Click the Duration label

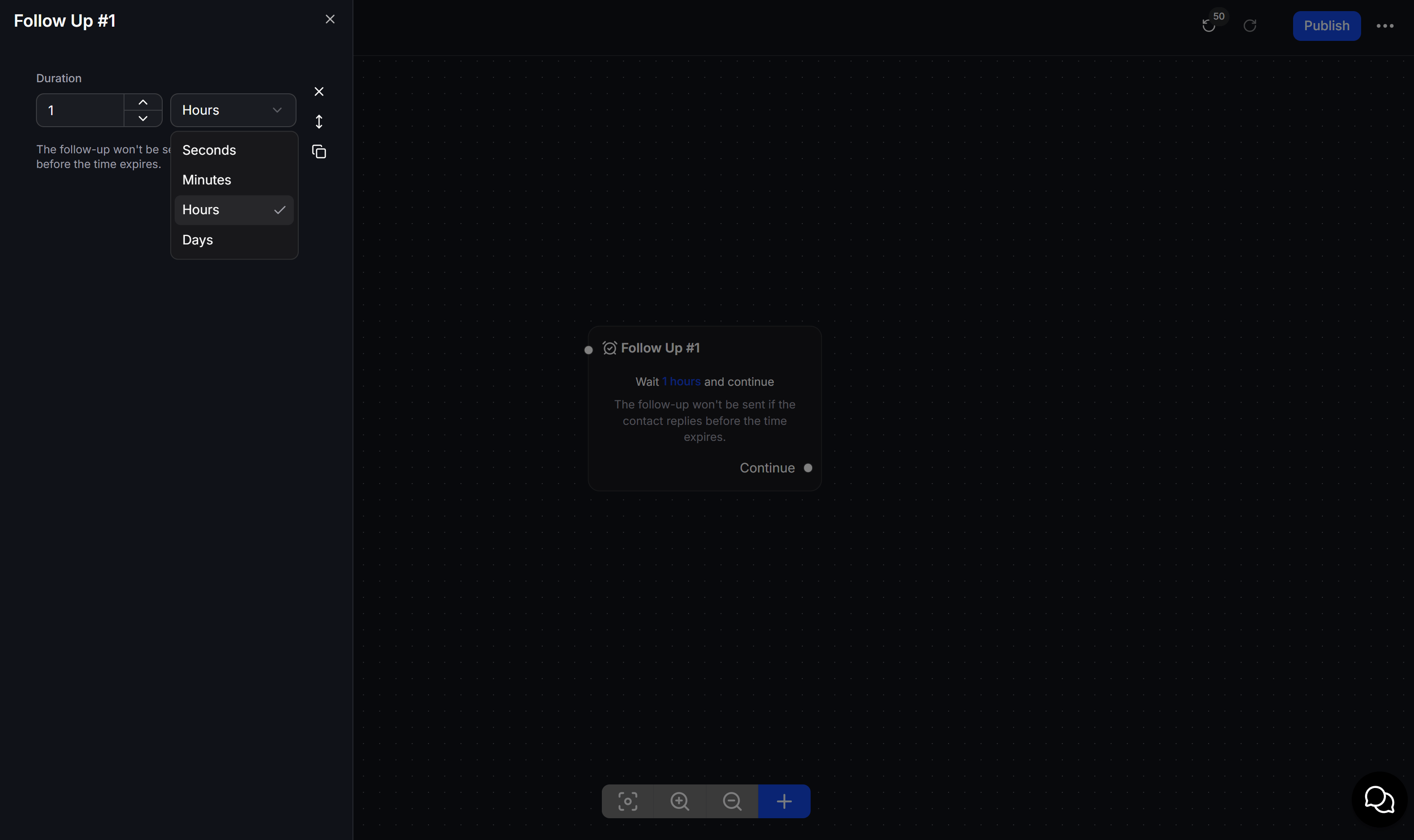[59, 78]
